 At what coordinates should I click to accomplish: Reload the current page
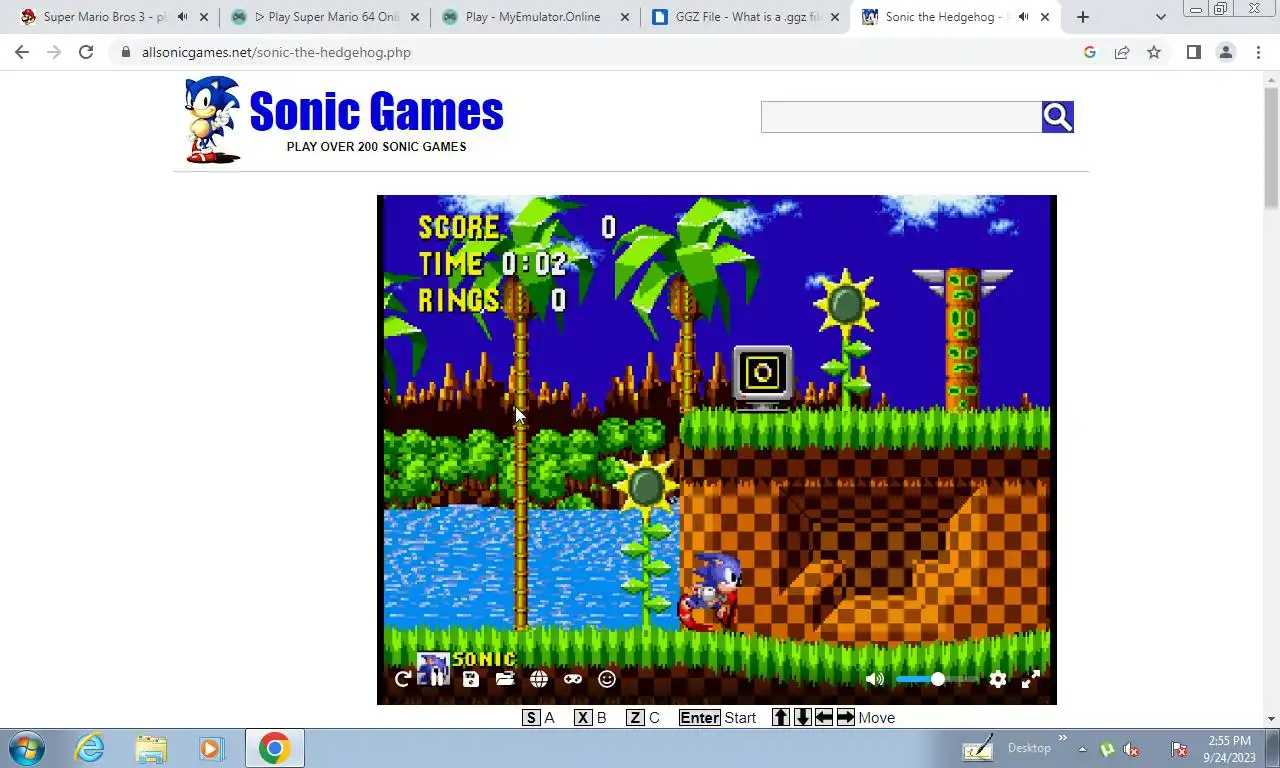click(x=86, y=52)
